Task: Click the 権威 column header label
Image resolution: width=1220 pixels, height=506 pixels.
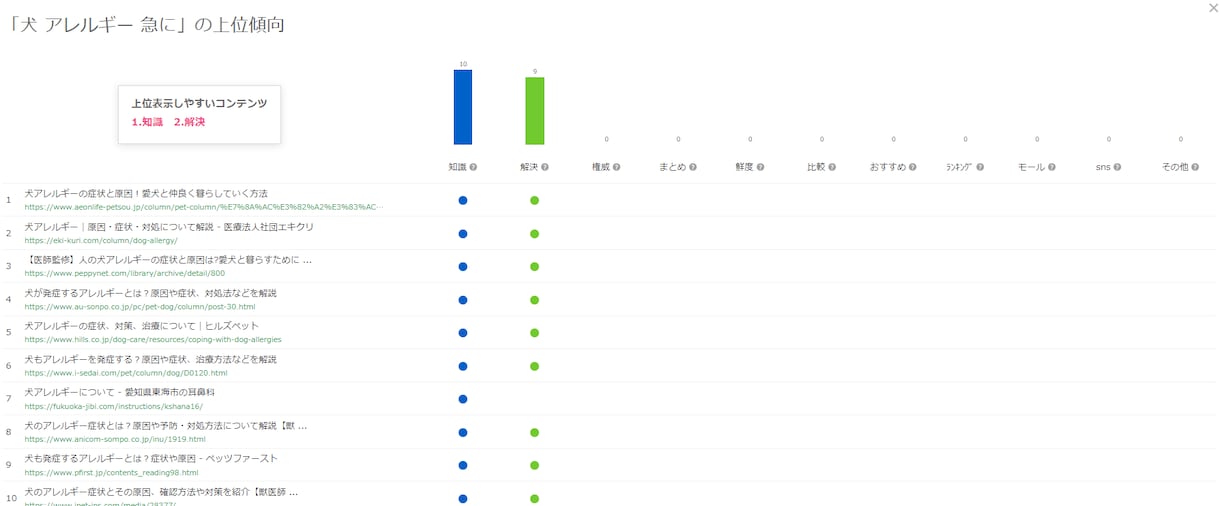Action: tap(601, 167)
